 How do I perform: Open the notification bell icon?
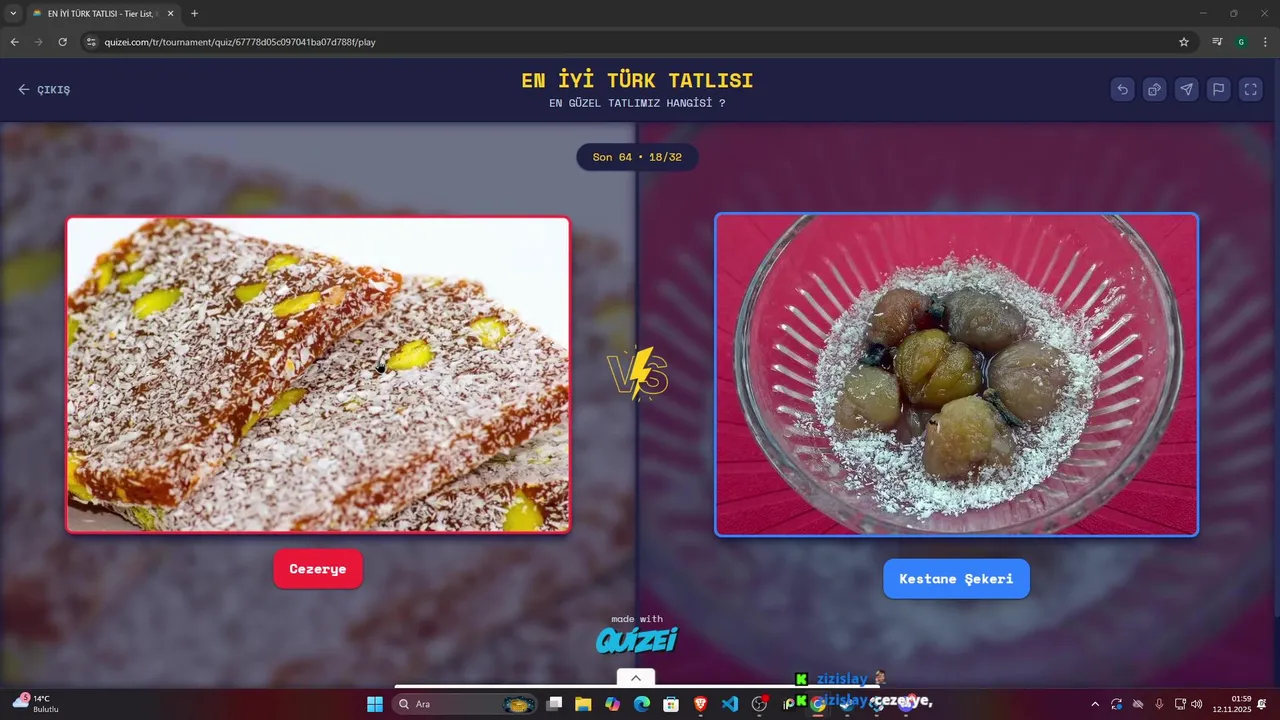click(x=1262, y=704)
